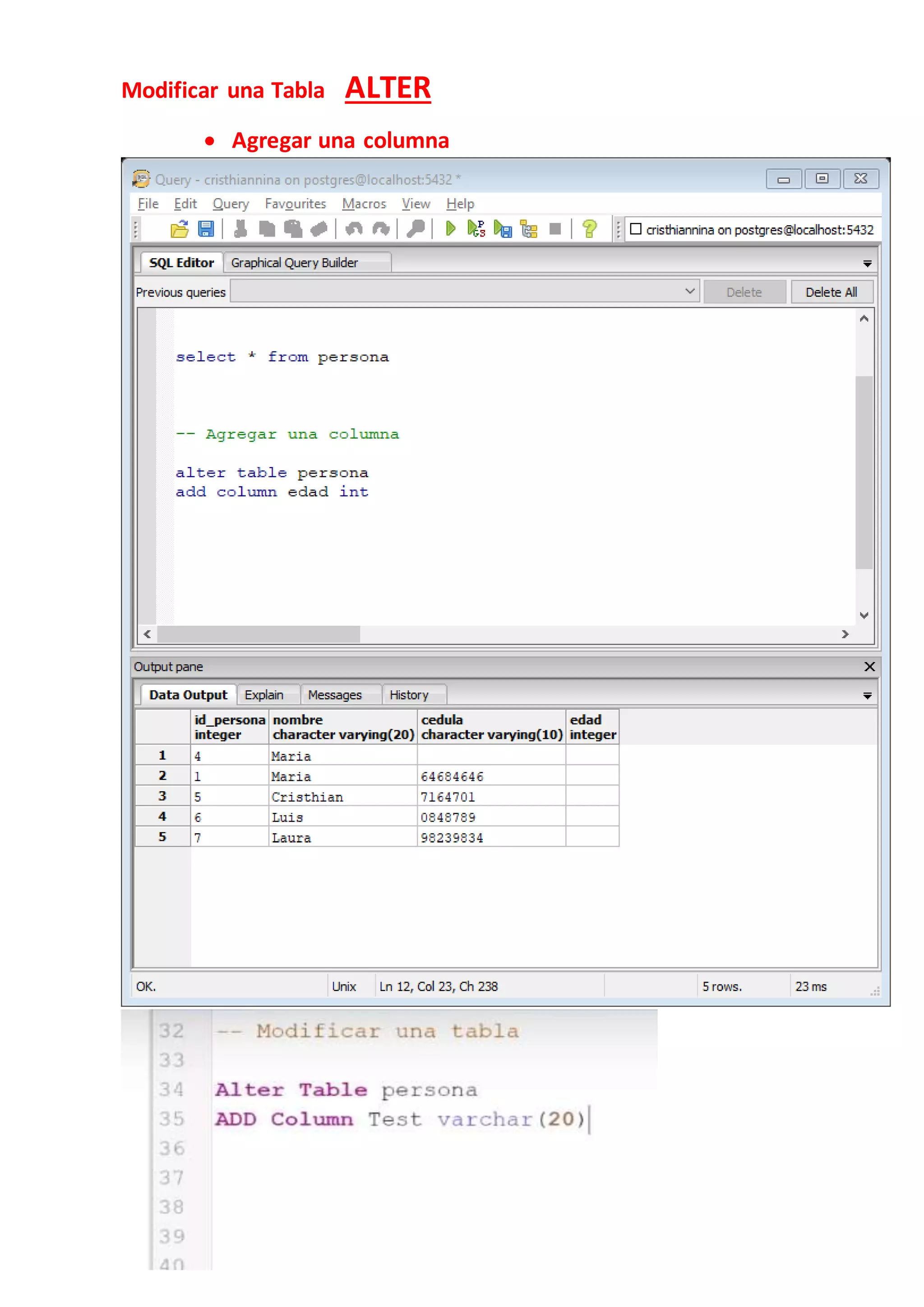924x1307 pixels.
Task: Click the '5 rows.' status bar entry
Action: [x=722, y=987]
